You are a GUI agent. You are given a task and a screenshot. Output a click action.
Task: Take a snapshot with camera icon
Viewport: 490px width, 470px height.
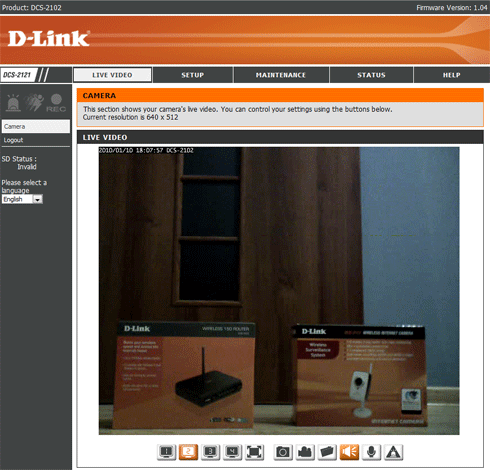[283, 452]
